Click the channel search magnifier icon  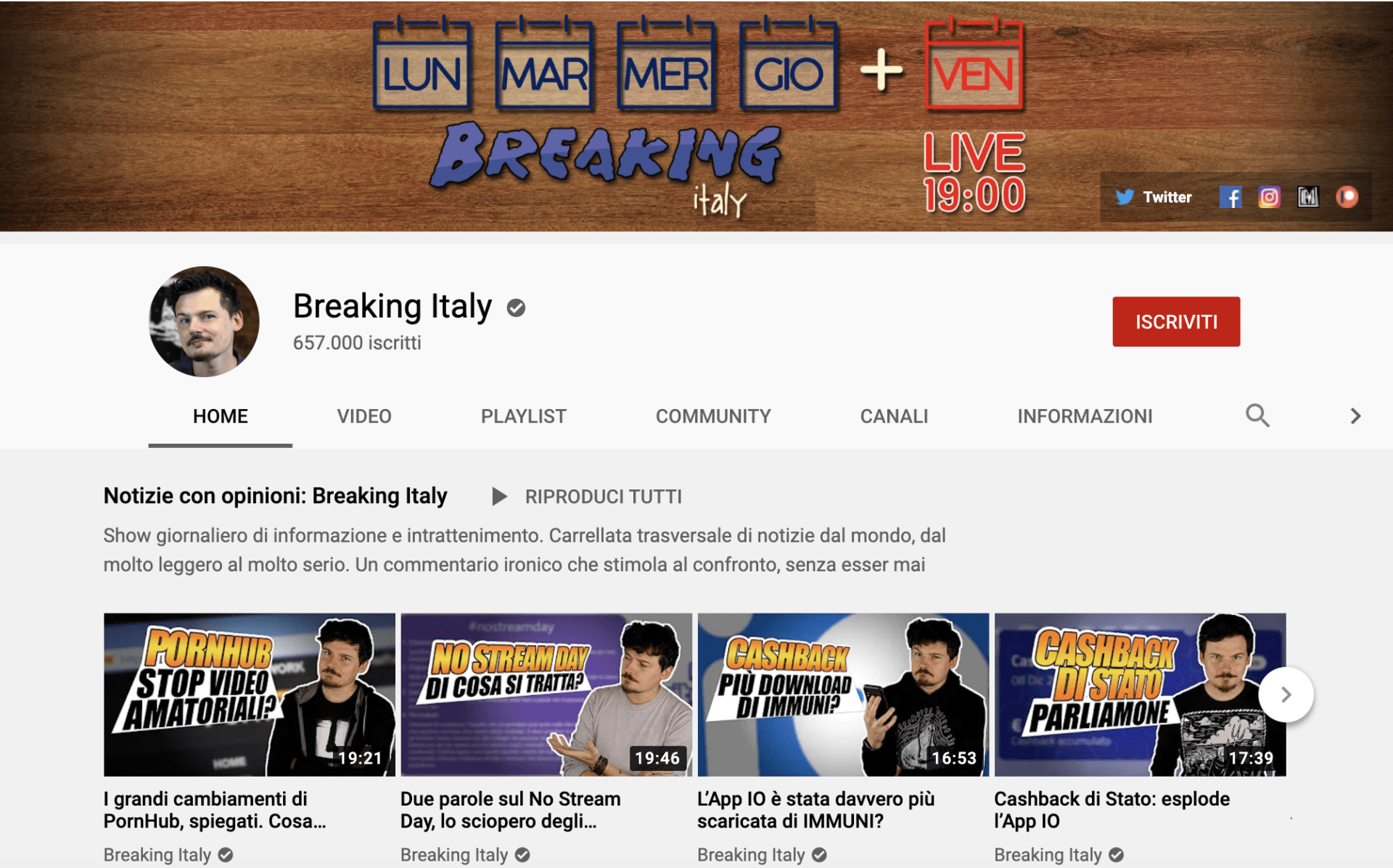click(1257, 416)
